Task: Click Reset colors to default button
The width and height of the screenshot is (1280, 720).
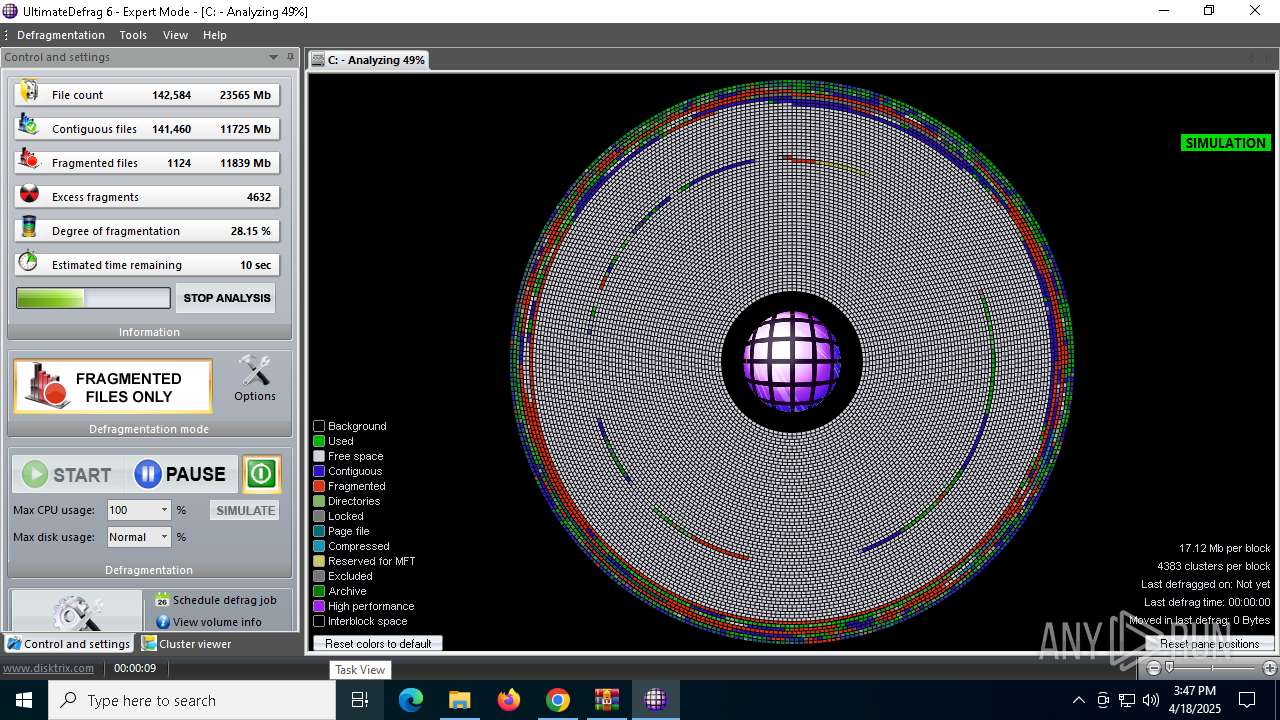Action: (378, 644)
